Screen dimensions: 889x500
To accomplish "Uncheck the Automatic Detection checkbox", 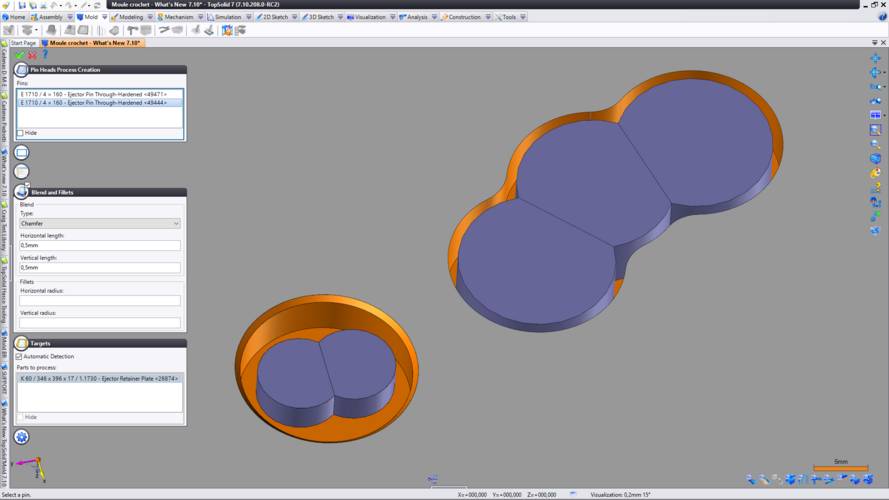I will tap(20, 356).
